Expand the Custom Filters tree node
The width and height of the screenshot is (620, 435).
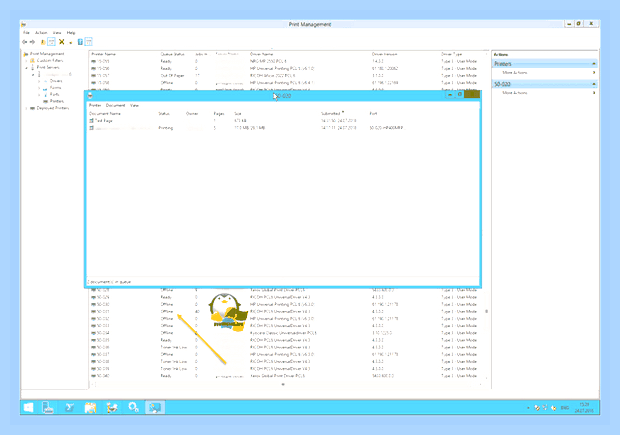pos(26,61)
